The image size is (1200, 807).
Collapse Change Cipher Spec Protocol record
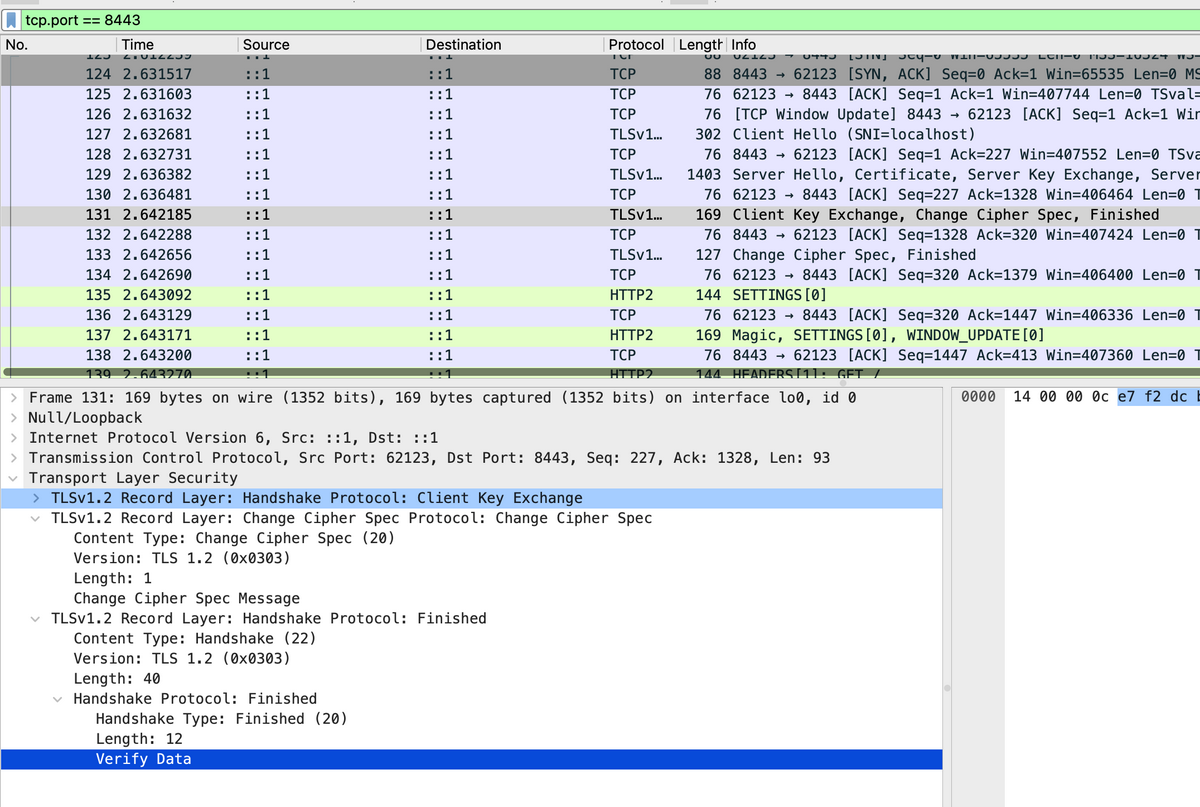[36, 518]
